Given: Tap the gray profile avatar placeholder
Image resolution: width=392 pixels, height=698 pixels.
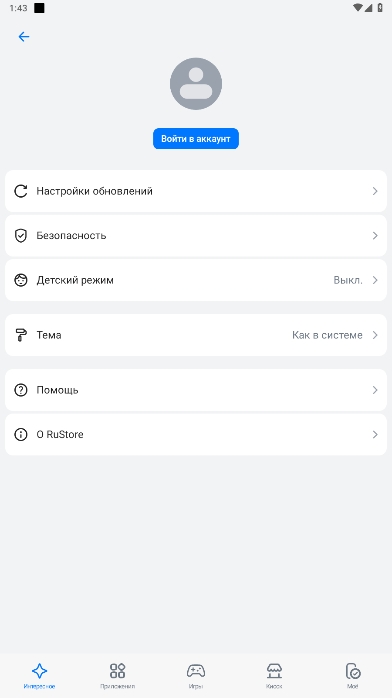Looking at the screenshot, I should pos(196,84).
